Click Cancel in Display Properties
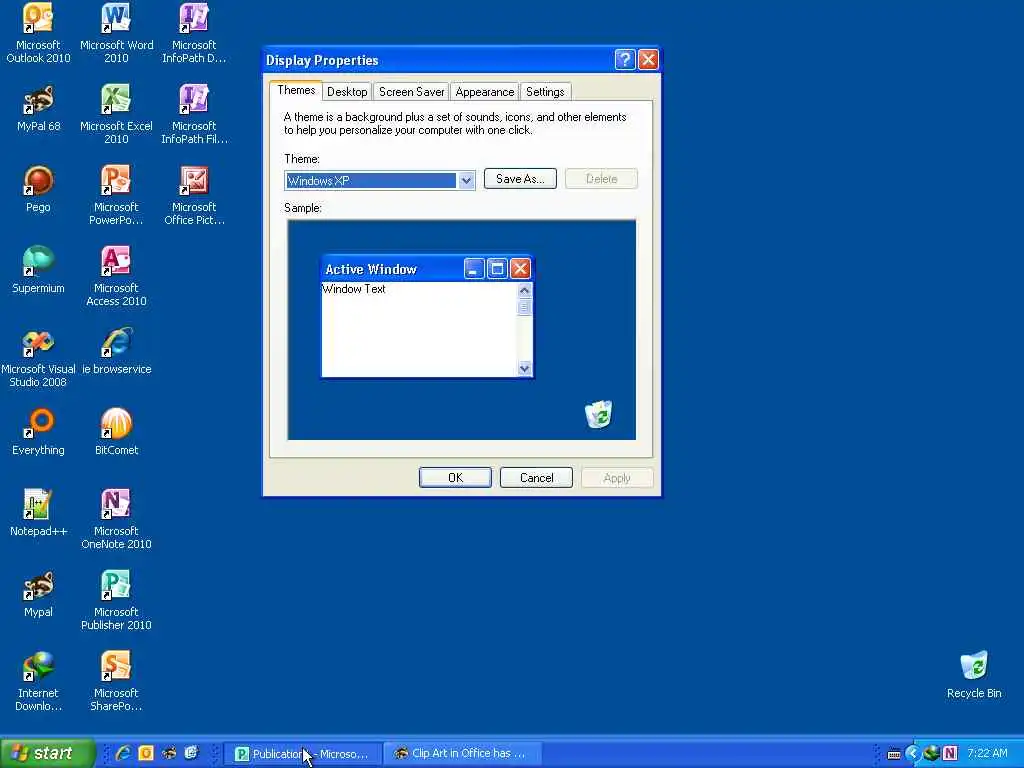This screenshot has height=768, width=1024. point(536,477)
